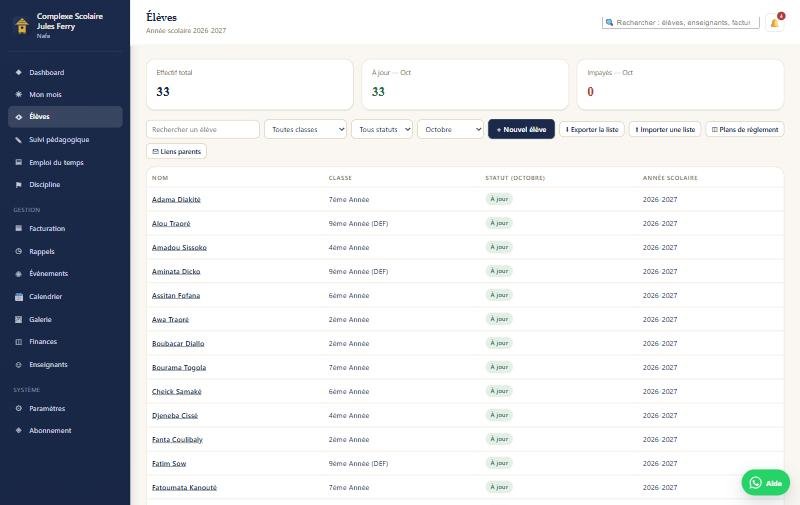Click the CLASSE column header
The width and height of the screenshot is (800, 505).
[340, 178]
